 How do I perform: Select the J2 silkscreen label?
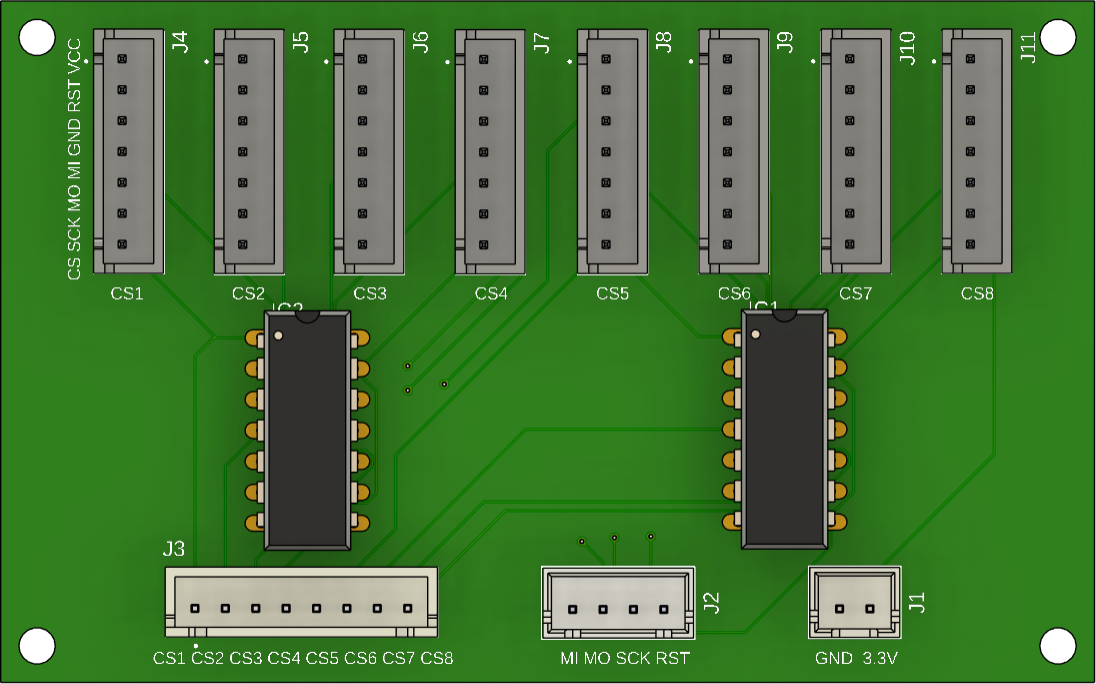pyautogui.click(x=711, y=602)
